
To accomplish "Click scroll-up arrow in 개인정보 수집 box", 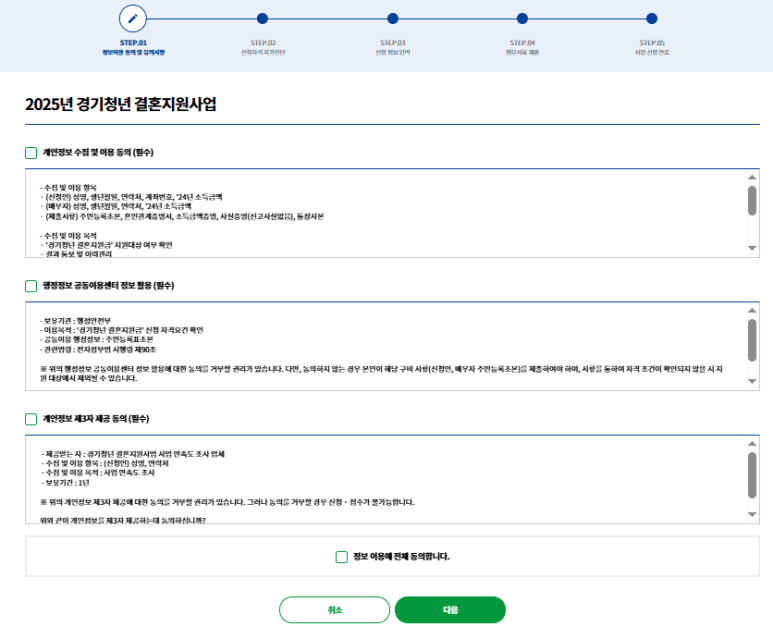I will [x=752, y=177].
